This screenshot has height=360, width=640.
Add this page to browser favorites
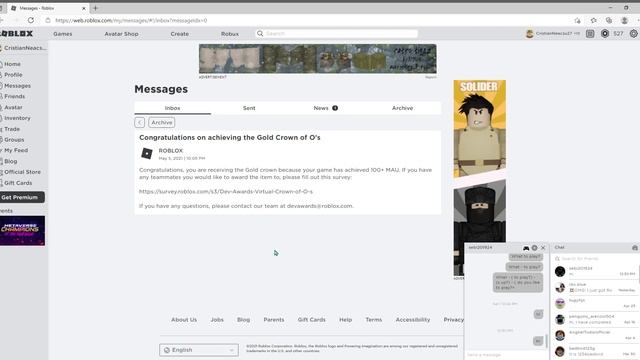click(x=578, y=20)
